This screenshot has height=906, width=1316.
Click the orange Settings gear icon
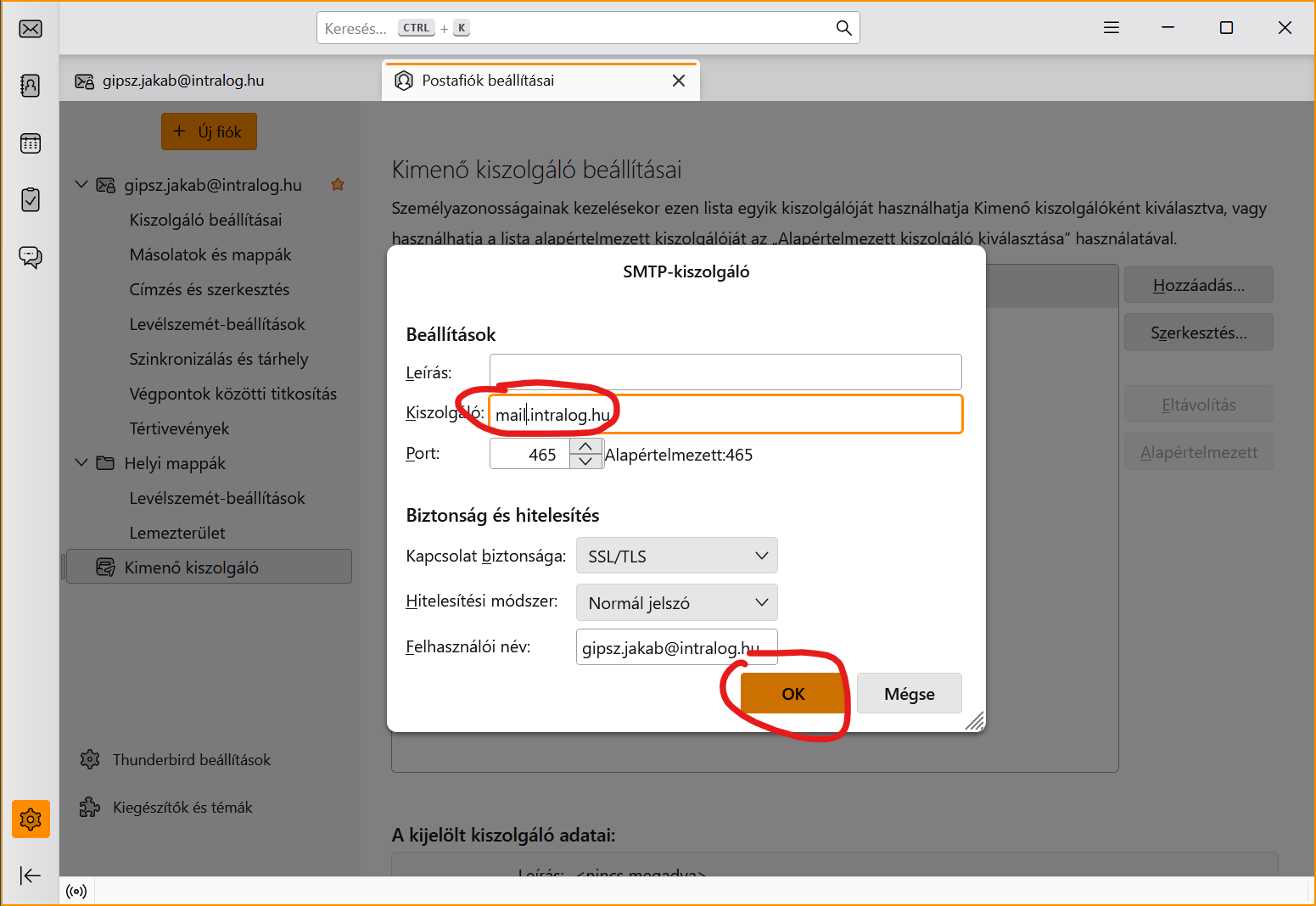(31, 819)
